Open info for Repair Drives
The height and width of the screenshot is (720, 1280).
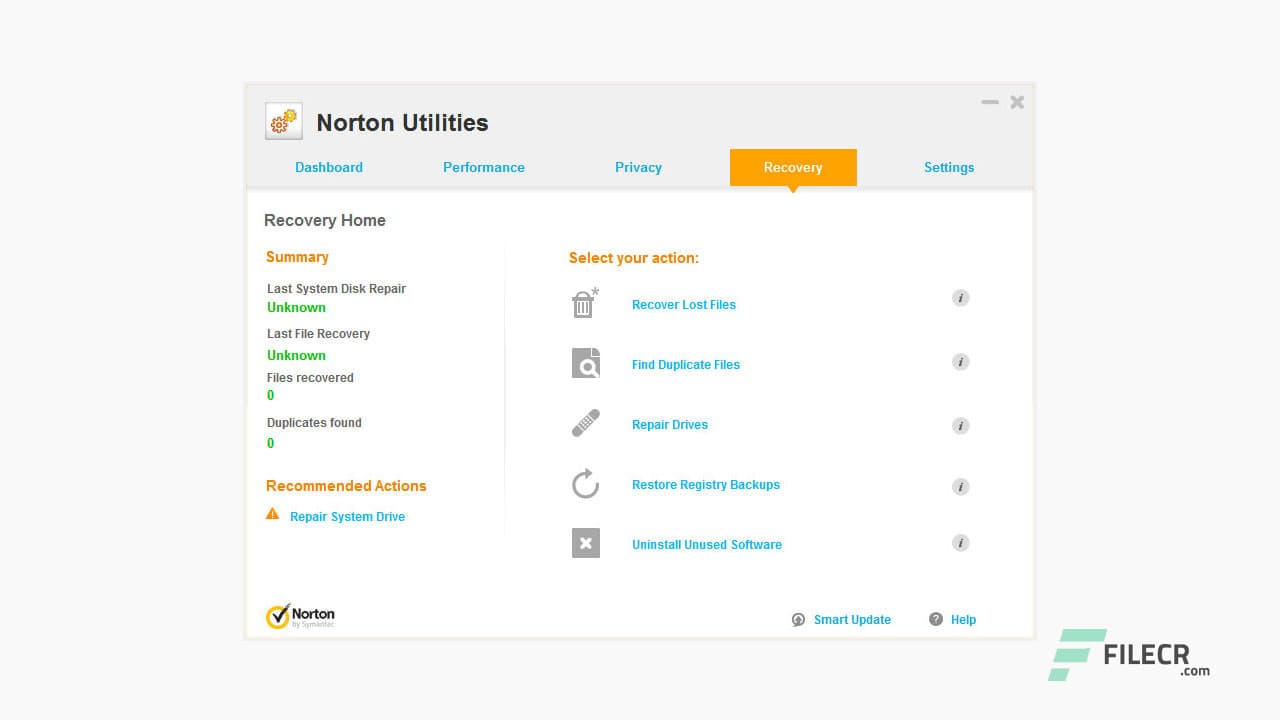(960, 425)
